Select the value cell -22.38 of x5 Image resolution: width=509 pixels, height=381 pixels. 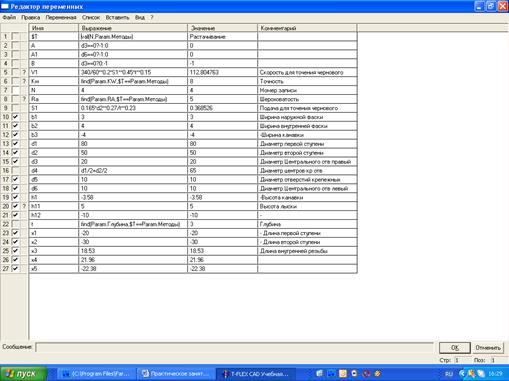pyautogui.click(x=222, y=269)
